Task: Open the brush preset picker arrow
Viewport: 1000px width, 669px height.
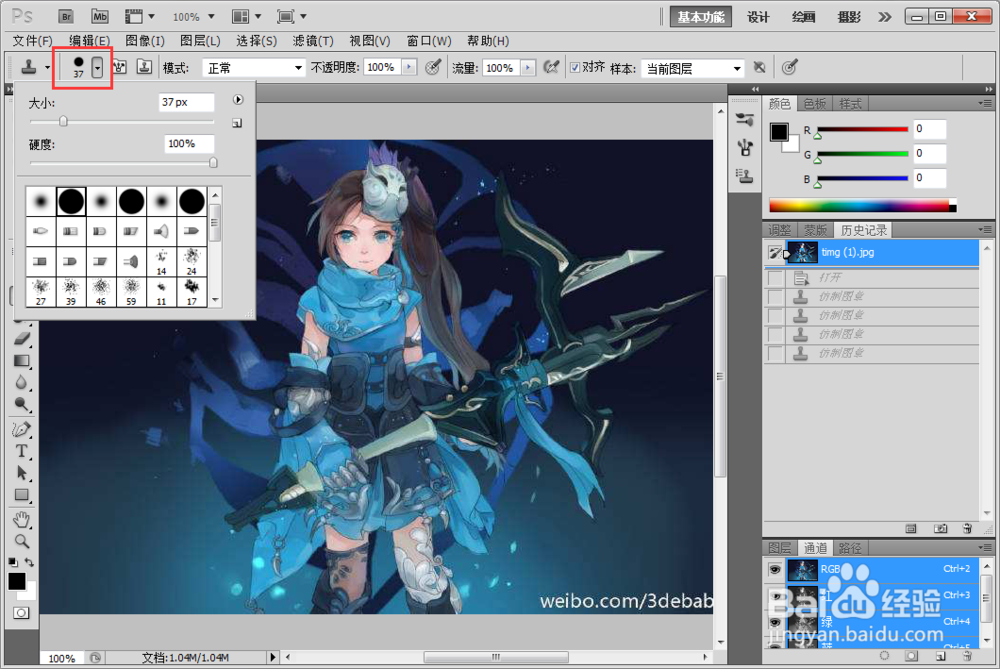Action: click(x=97, y=67)
